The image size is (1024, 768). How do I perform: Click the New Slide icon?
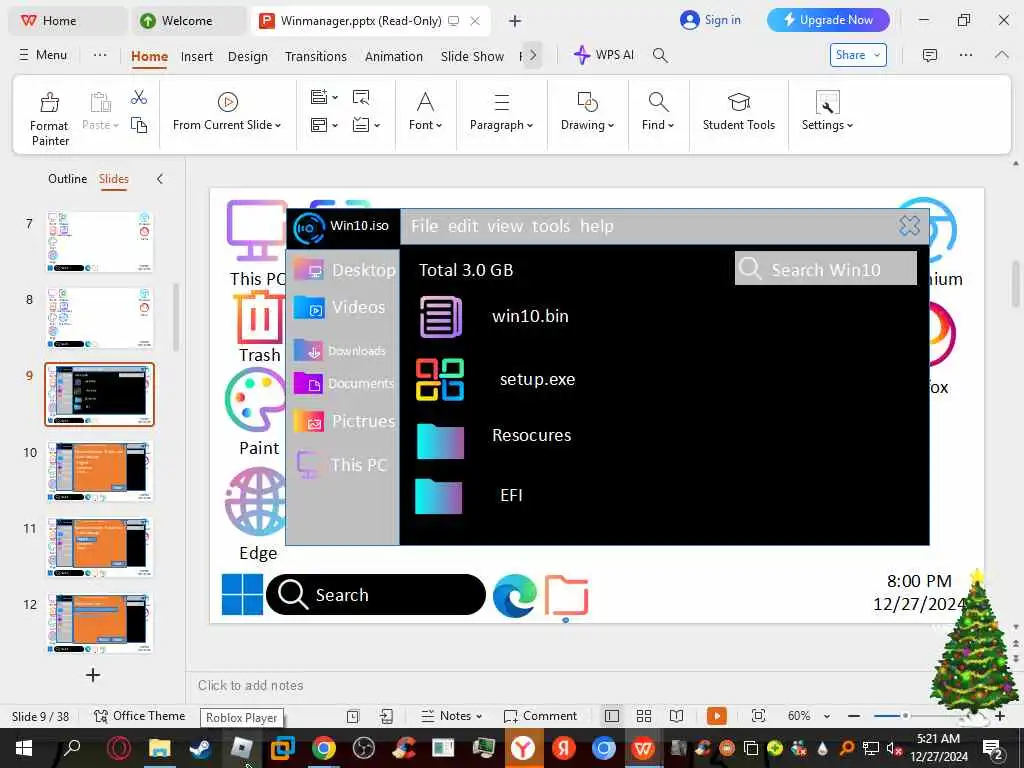(x=319, y=97)
